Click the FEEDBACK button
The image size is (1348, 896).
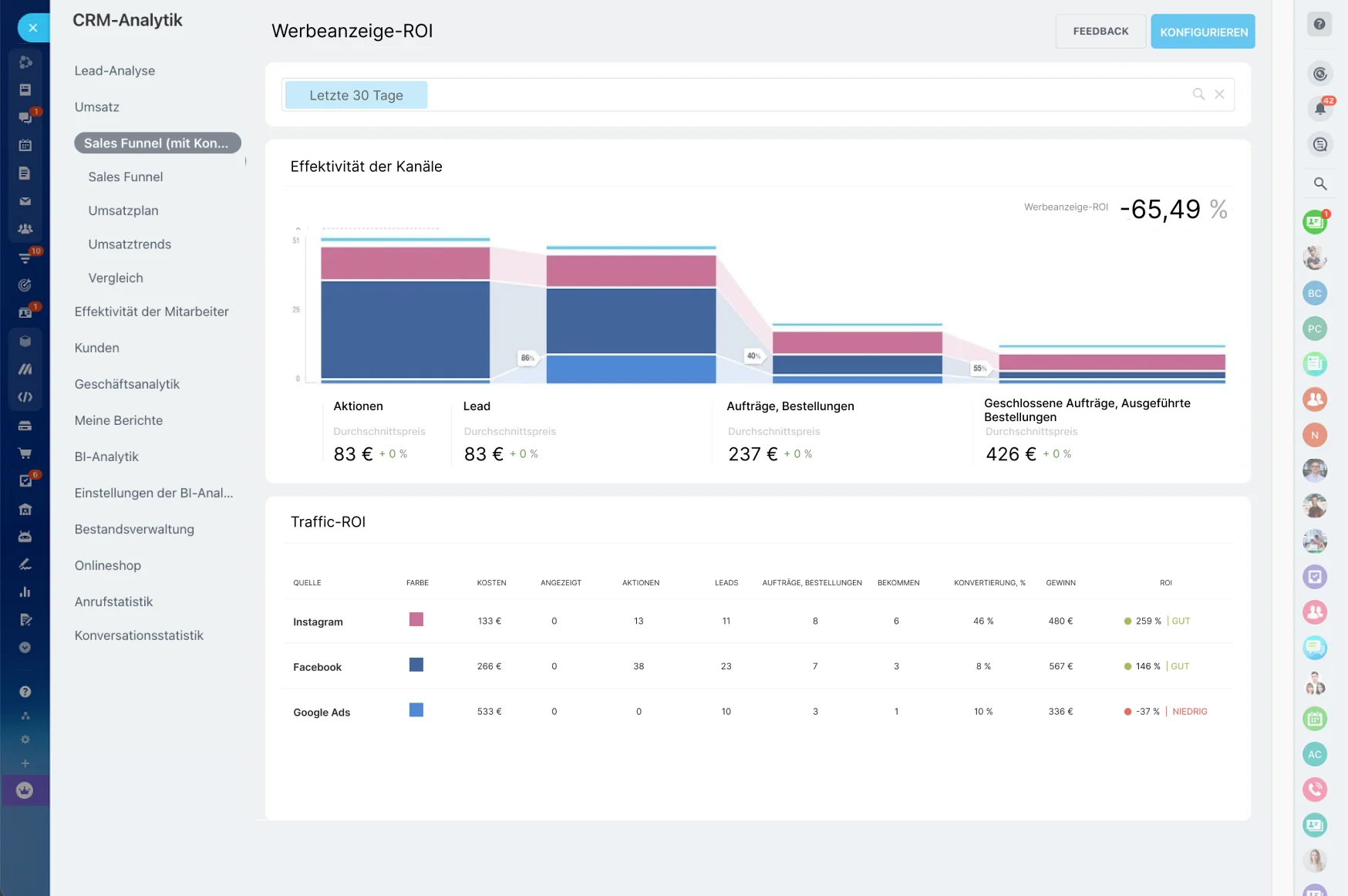(1100, 32)
